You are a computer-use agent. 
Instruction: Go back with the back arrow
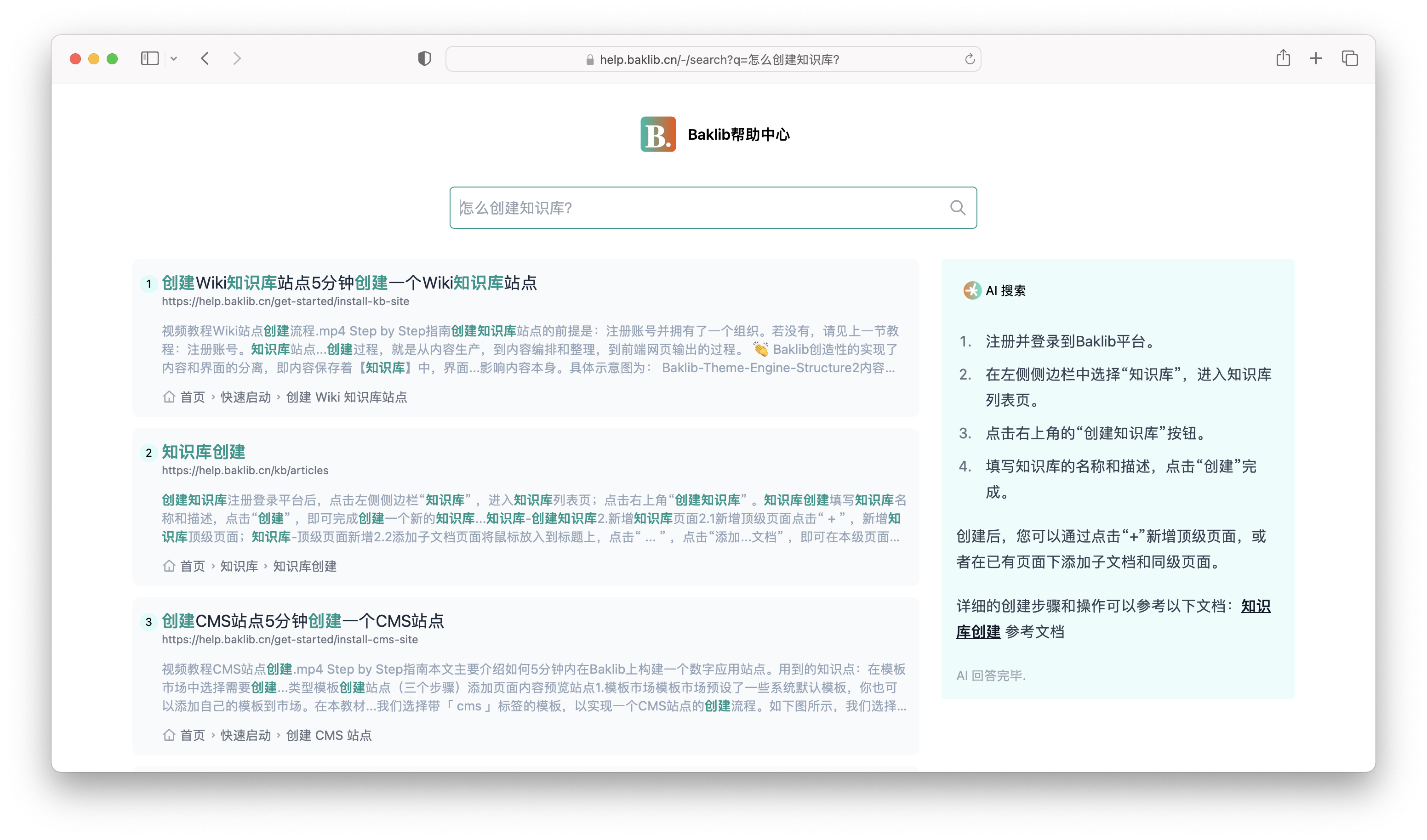point(205,58)
